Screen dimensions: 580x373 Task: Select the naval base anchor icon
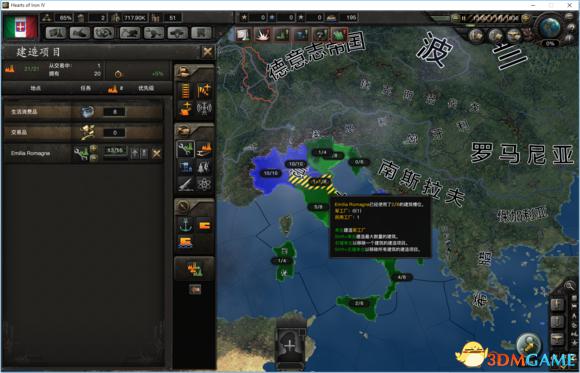pyautogui.click(x=185, y=225)
